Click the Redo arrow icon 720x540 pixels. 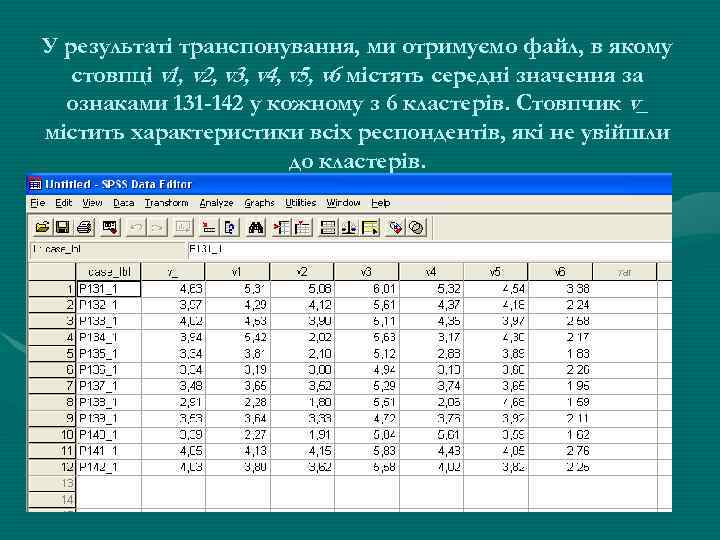pyautogui.click(x=157, y=227)
